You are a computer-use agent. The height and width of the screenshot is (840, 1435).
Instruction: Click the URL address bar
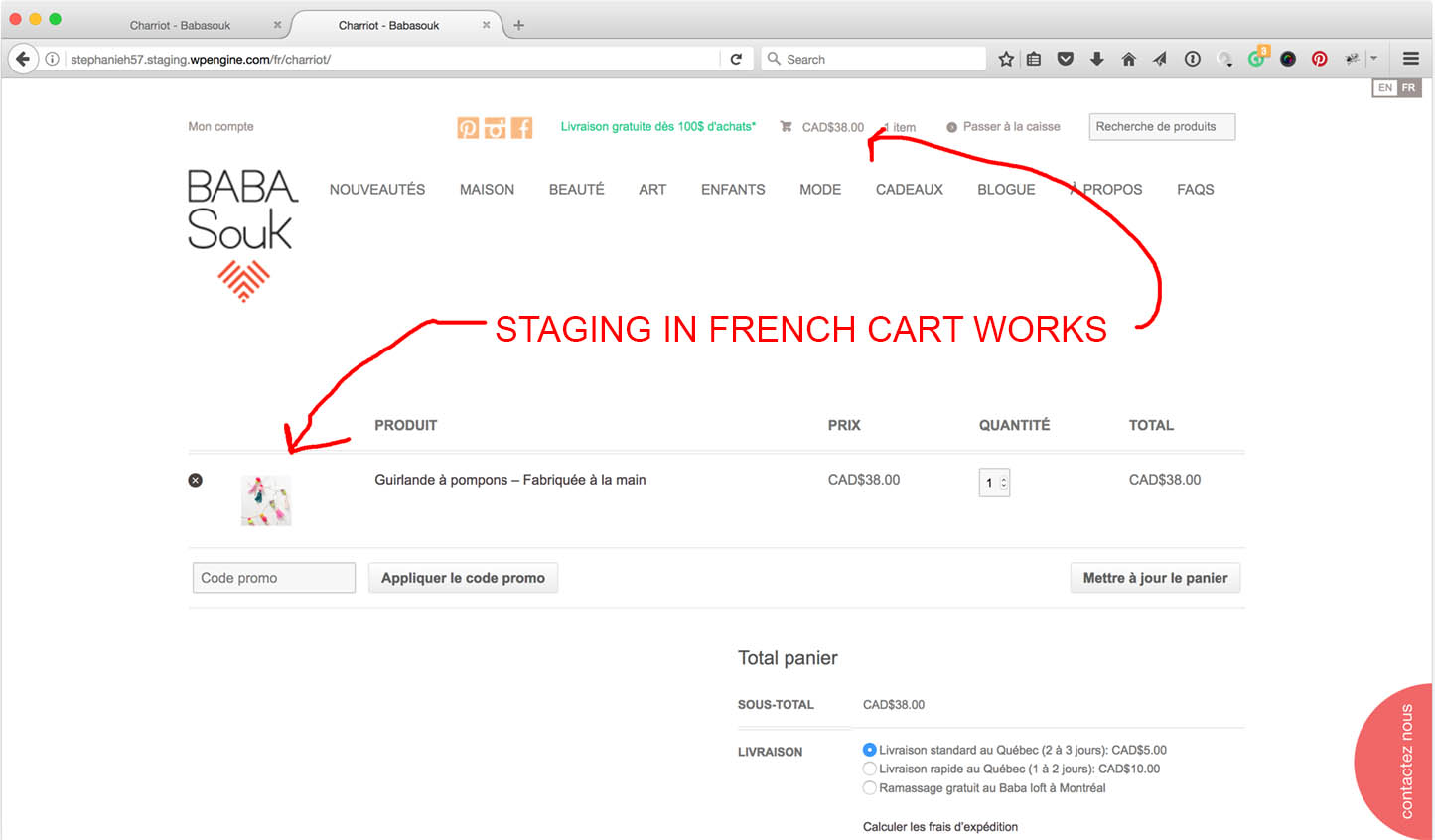pos(392,59)
